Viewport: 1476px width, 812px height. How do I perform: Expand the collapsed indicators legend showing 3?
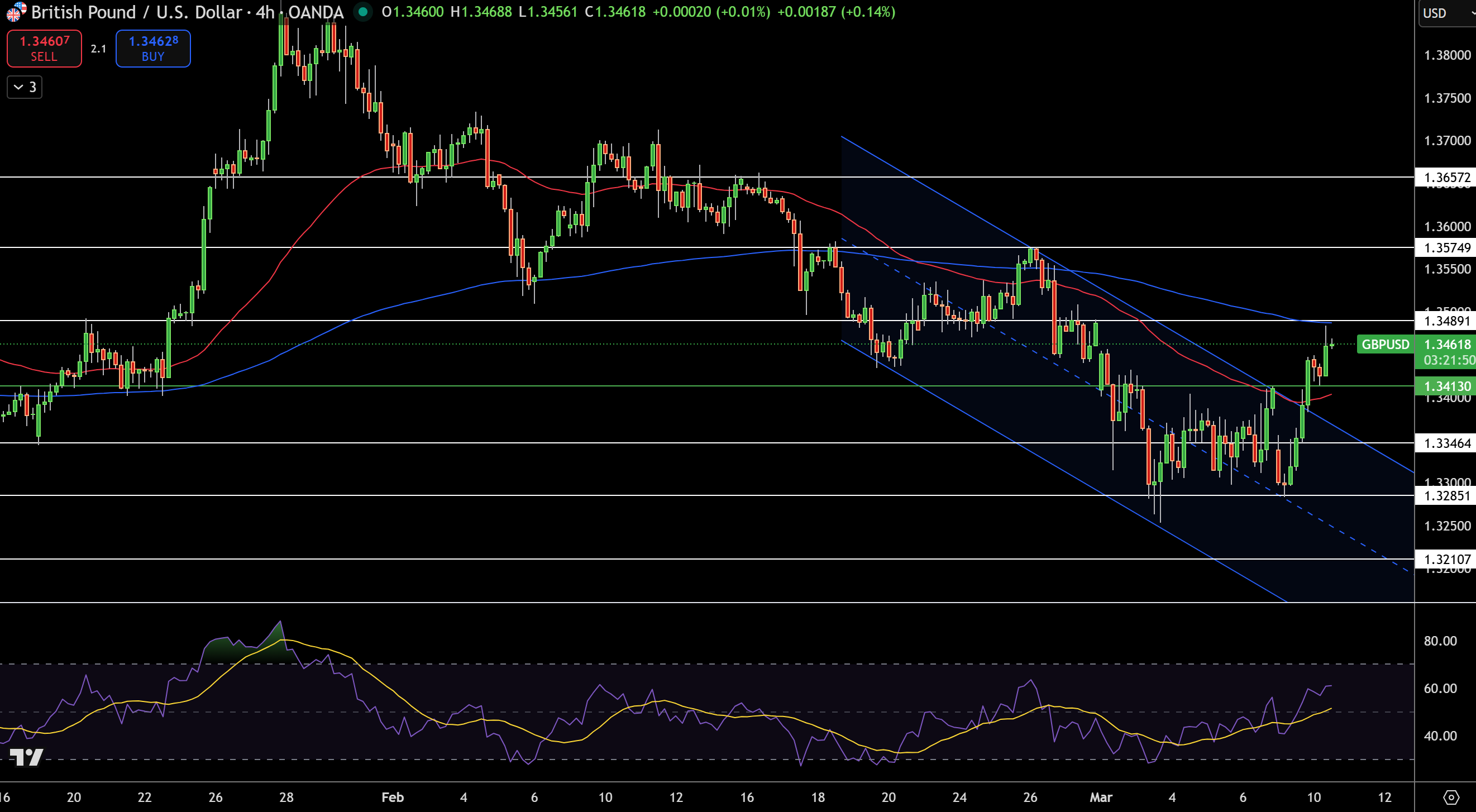tap(25, 87)
